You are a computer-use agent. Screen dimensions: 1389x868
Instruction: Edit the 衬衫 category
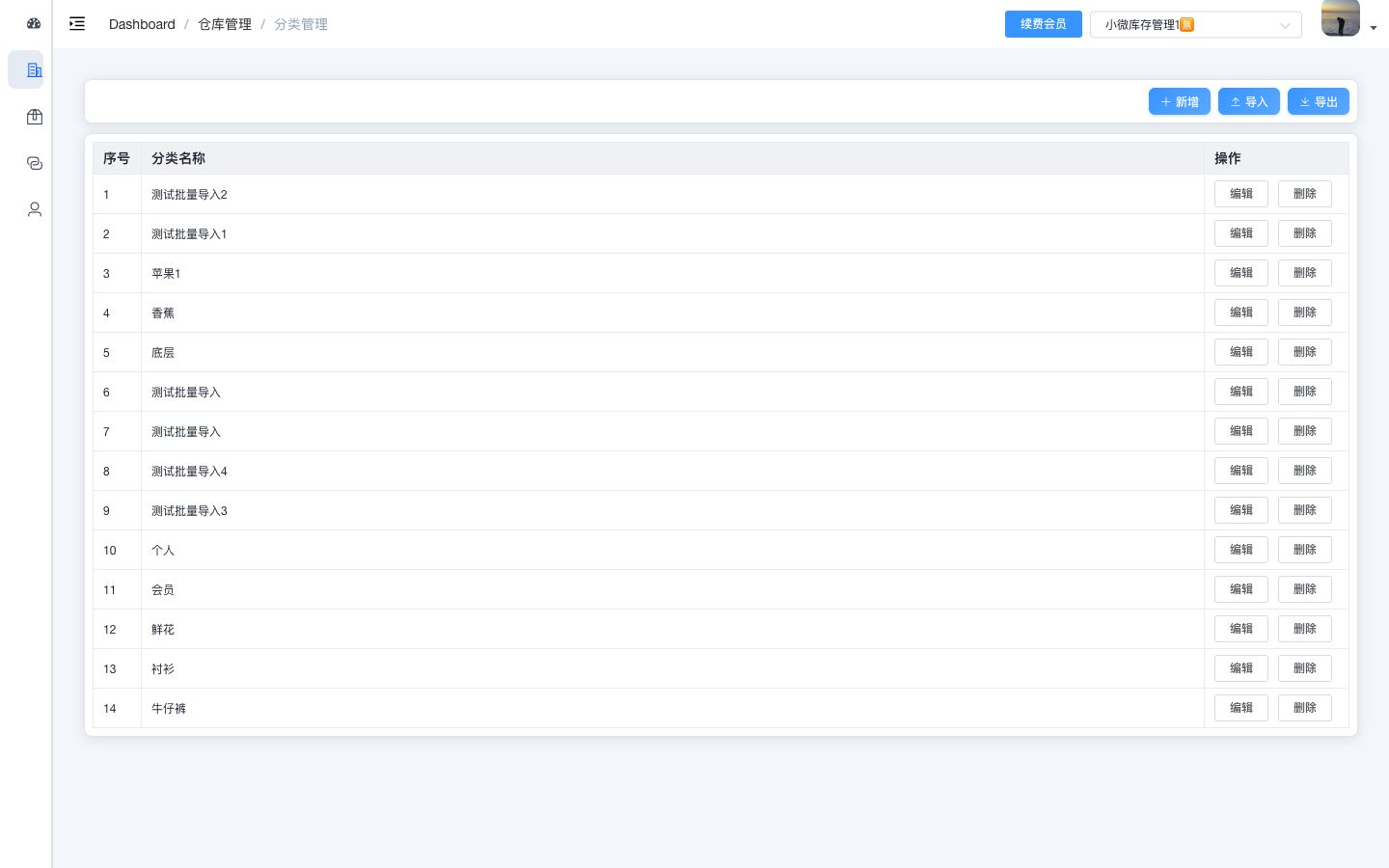(x=1241, y=668)
